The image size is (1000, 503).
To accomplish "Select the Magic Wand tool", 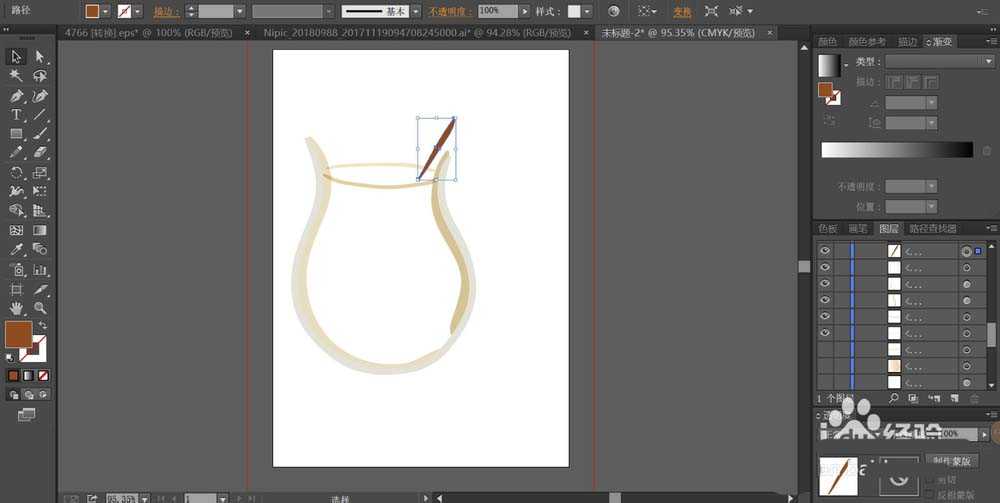I will point(17,76).
